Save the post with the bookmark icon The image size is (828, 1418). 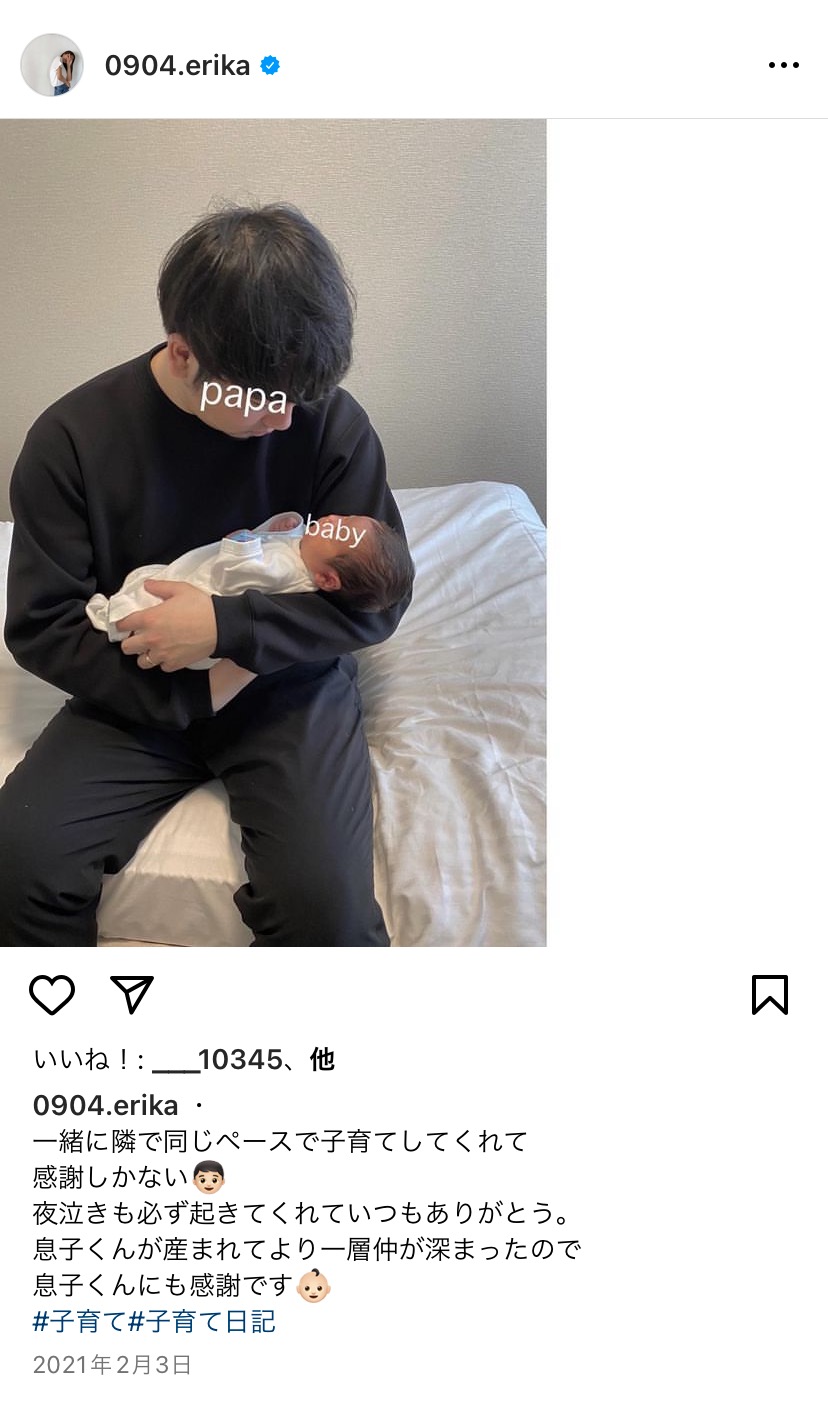pyautogui.click(x=770, y=995)
